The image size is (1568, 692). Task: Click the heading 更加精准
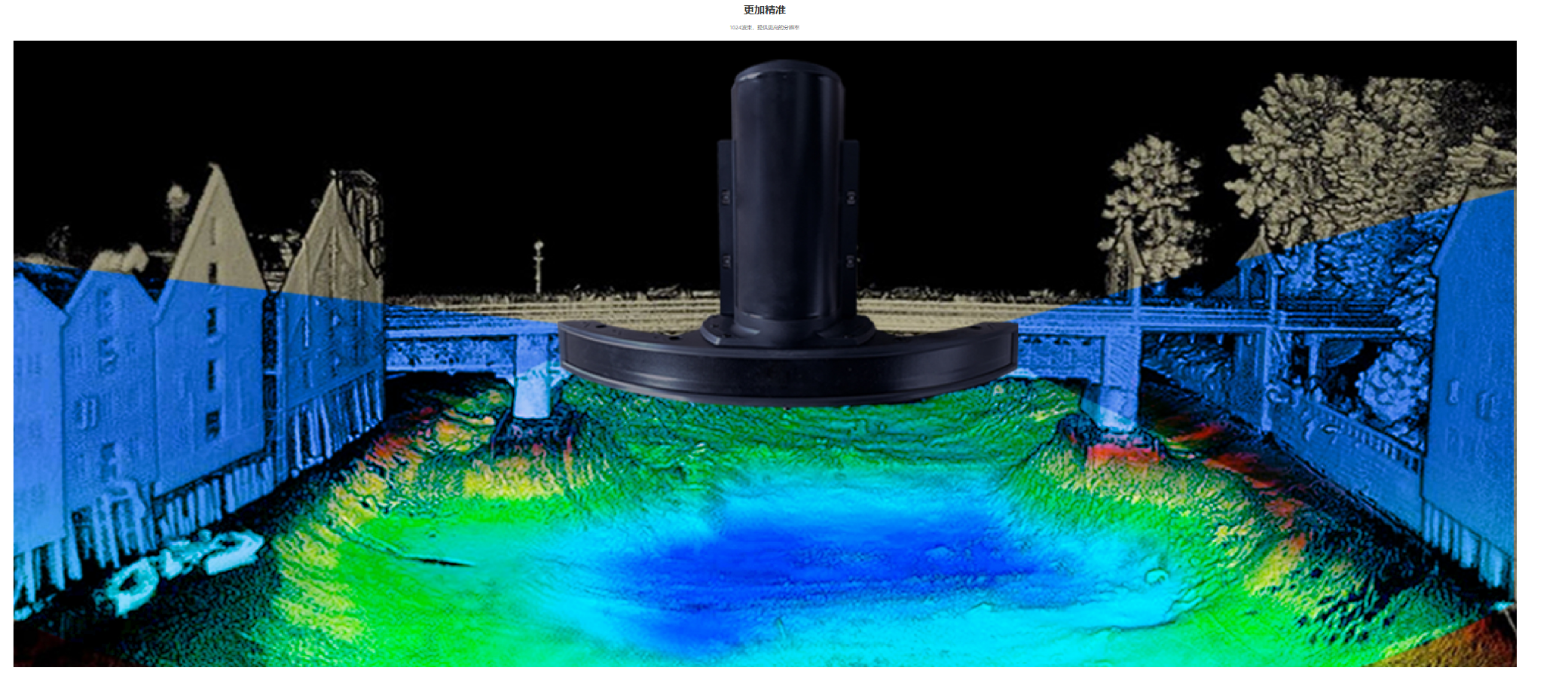764,10
